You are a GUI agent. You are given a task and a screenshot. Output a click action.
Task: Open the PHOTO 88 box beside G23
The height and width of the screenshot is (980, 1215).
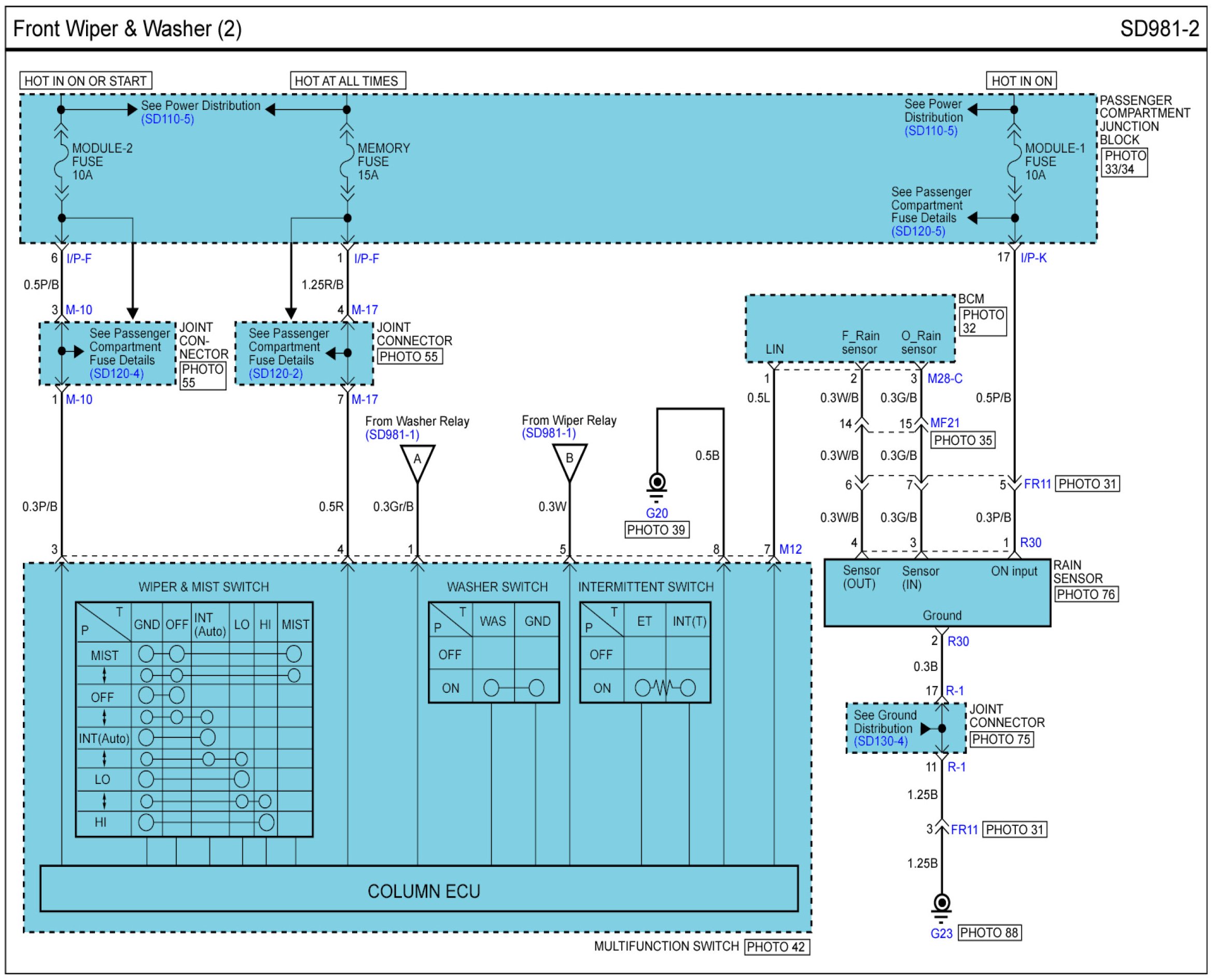pos(989,933)
